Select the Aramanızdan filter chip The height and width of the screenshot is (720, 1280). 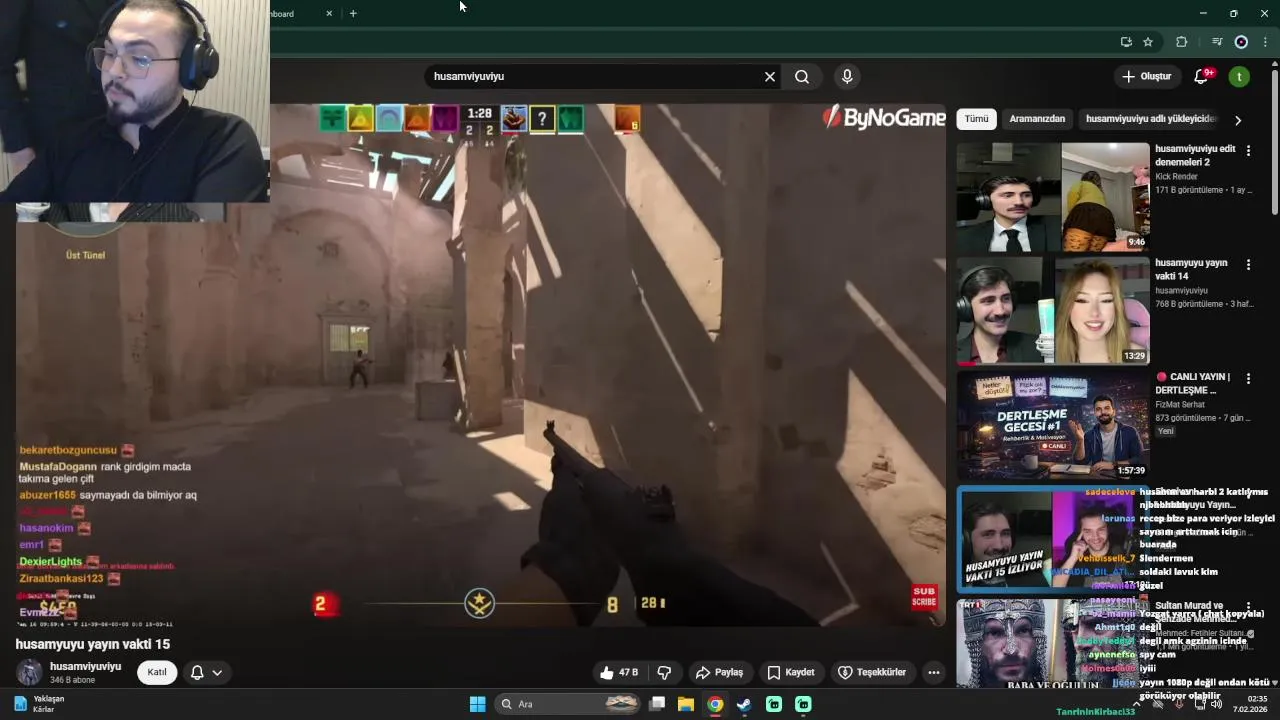(x=1037, y=119)
